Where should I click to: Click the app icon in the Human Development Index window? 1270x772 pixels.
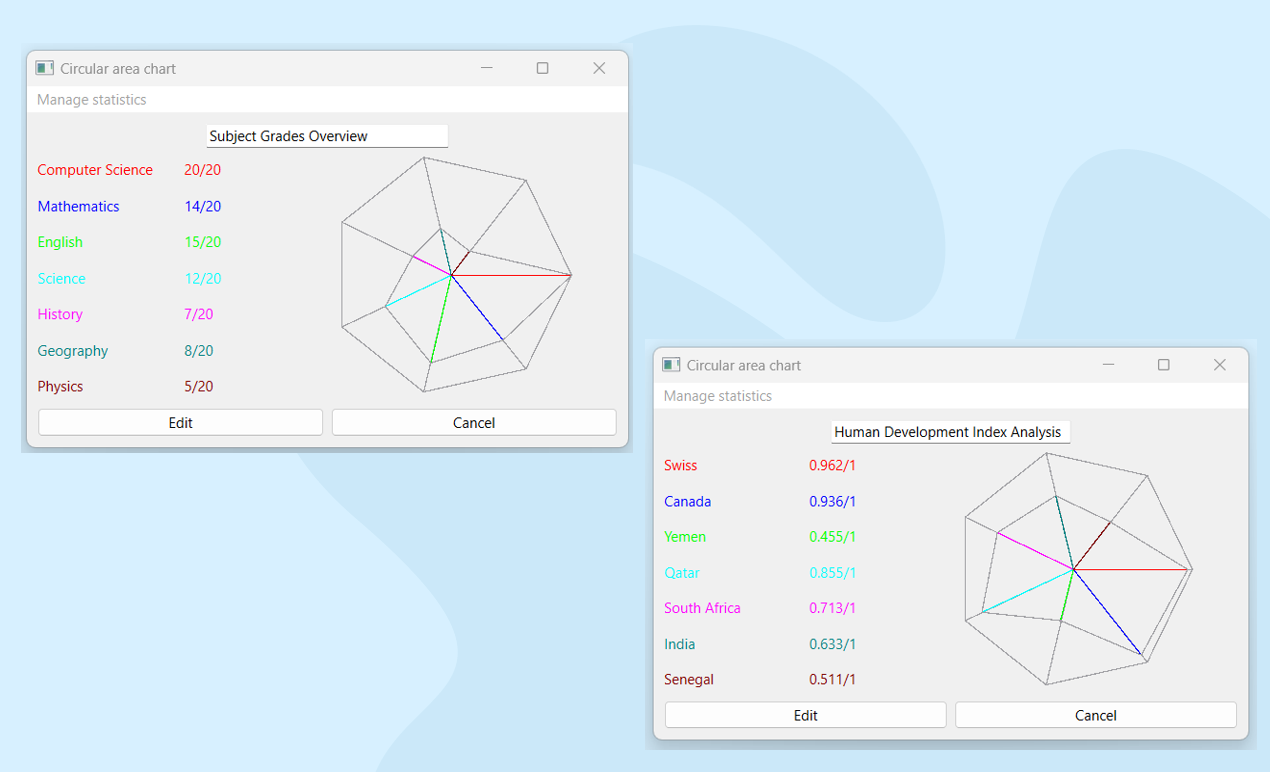coord(671,365)
